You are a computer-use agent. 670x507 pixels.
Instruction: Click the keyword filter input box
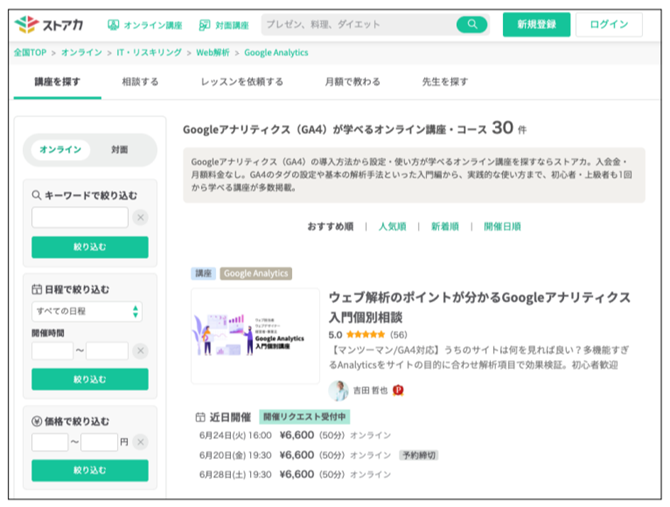point(80,217)
